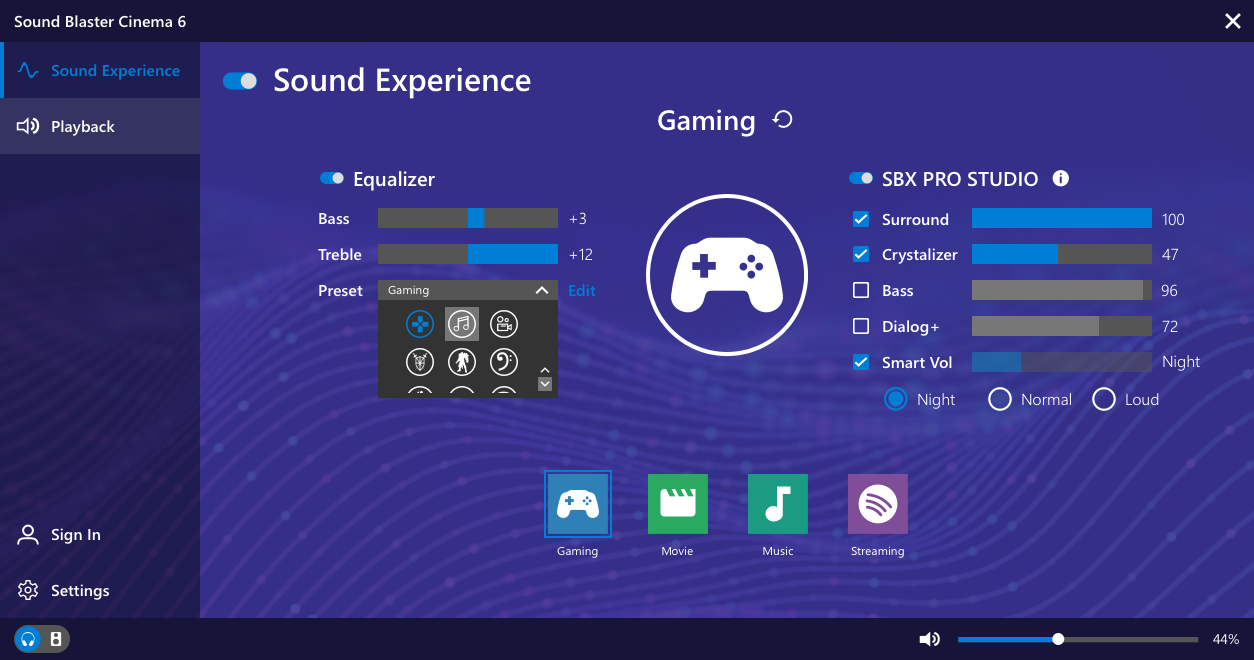The height and width of the screenshot is (660, 1254).
Task: Click the Treble value +12
Action: [581, 255]
